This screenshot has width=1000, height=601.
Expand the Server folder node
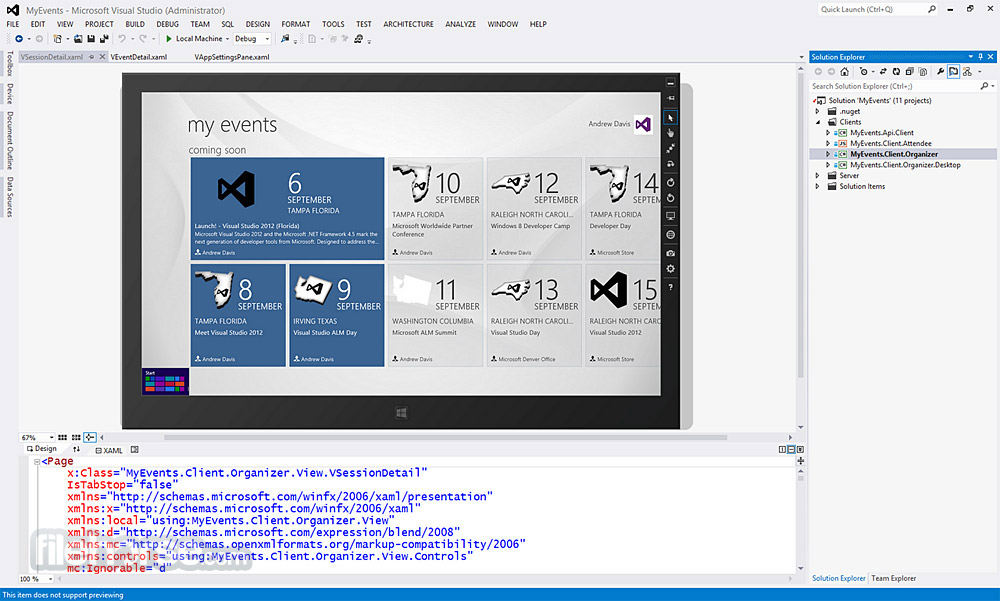tap(818, 176)
